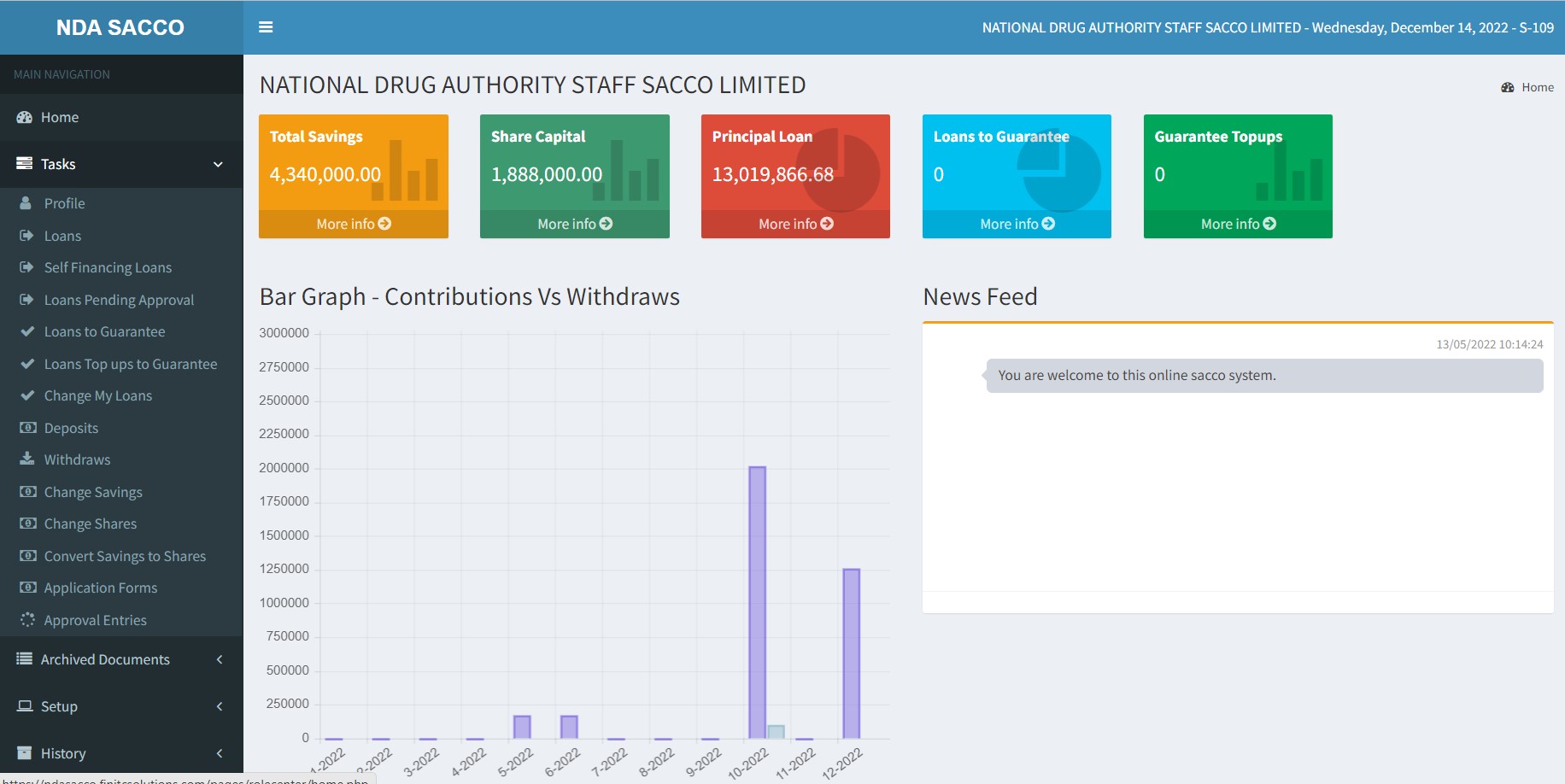Viewport: 1565px width, 784px height.
Task: Click the Self Financing Loans icon
Action: click(x=27, y=267)
